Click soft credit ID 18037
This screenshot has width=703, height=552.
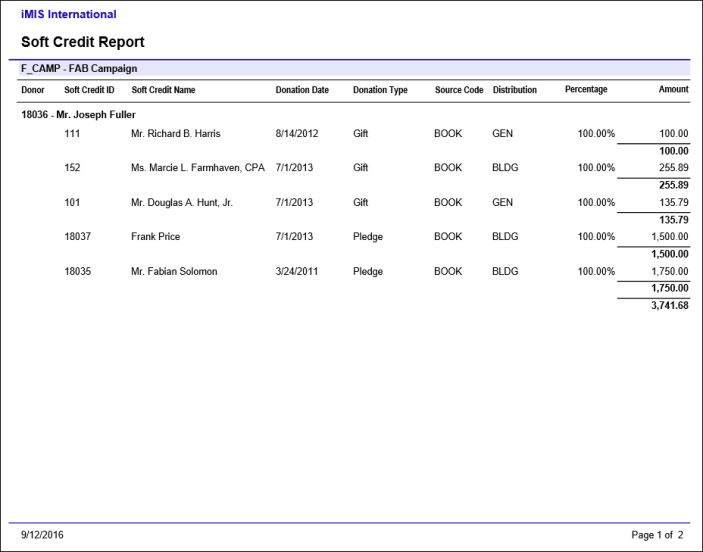coord(78,236)
